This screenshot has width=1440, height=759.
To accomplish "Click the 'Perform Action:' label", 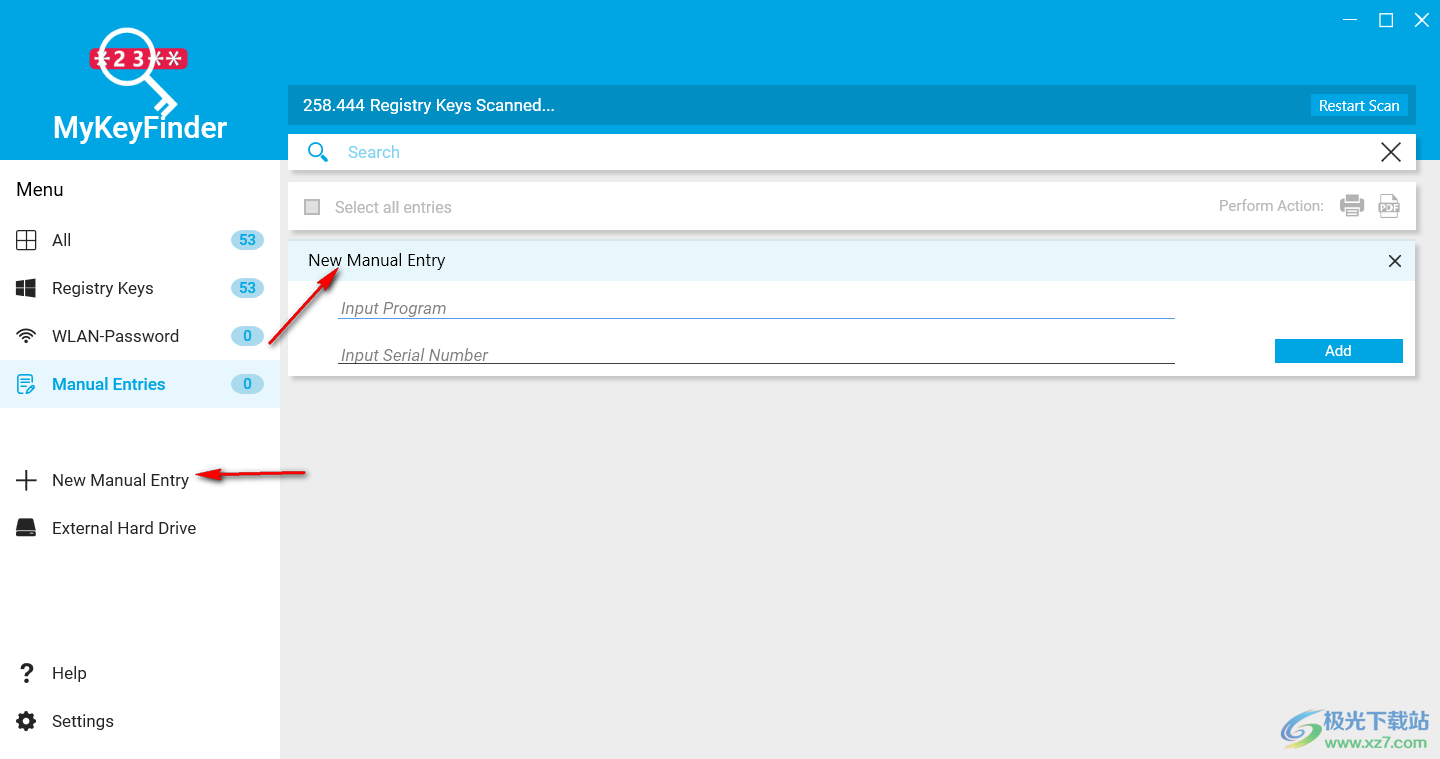I will 1271,206.
